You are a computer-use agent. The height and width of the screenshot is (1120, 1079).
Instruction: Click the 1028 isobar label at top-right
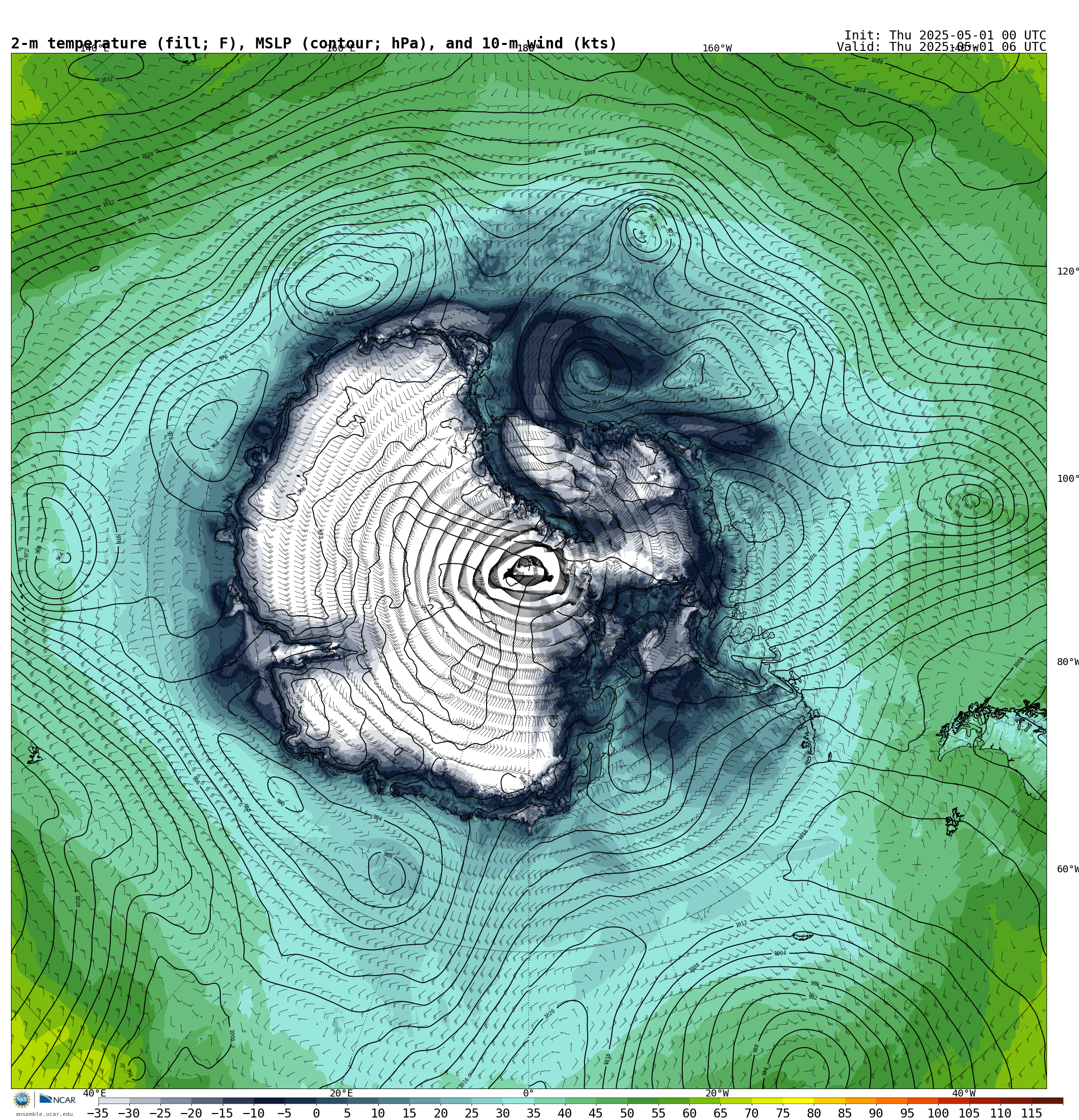tap(877, 60)
